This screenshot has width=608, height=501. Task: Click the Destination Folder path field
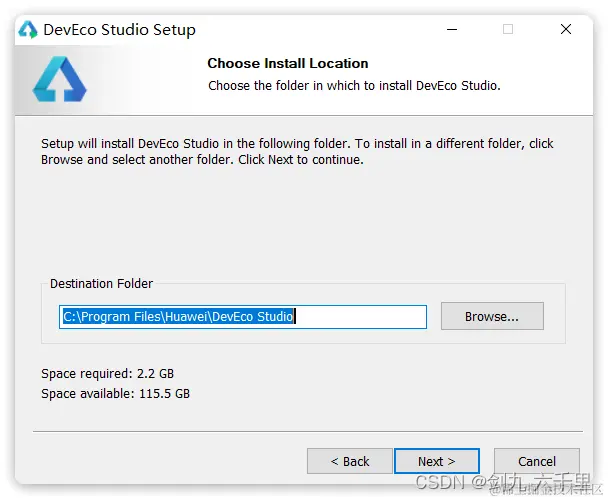point(243,317)
